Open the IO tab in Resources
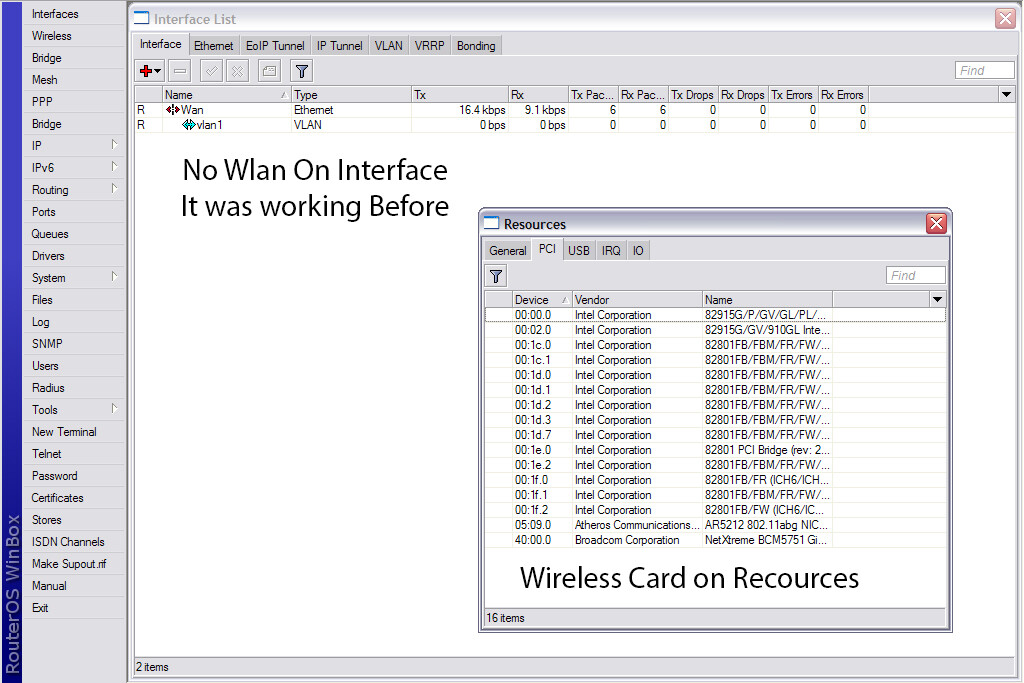The image size is (1024, 683). [x=638, y=251]
